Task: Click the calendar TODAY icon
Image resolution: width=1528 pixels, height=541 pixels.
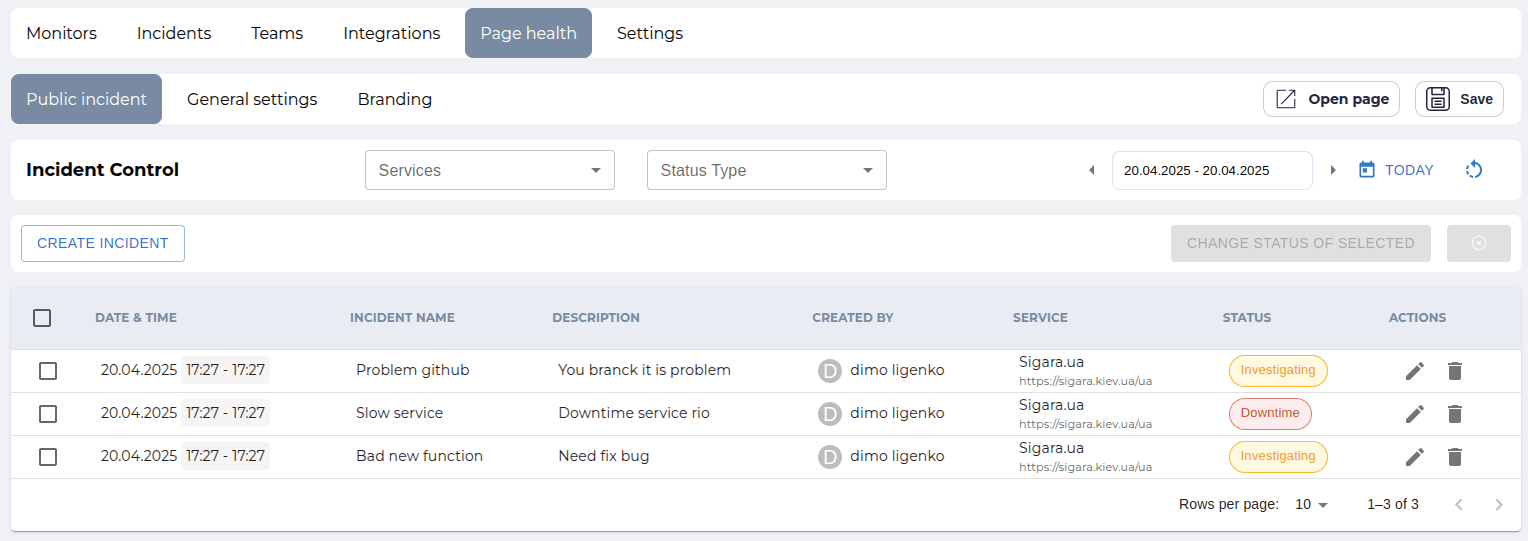Action: (1367, 170)
